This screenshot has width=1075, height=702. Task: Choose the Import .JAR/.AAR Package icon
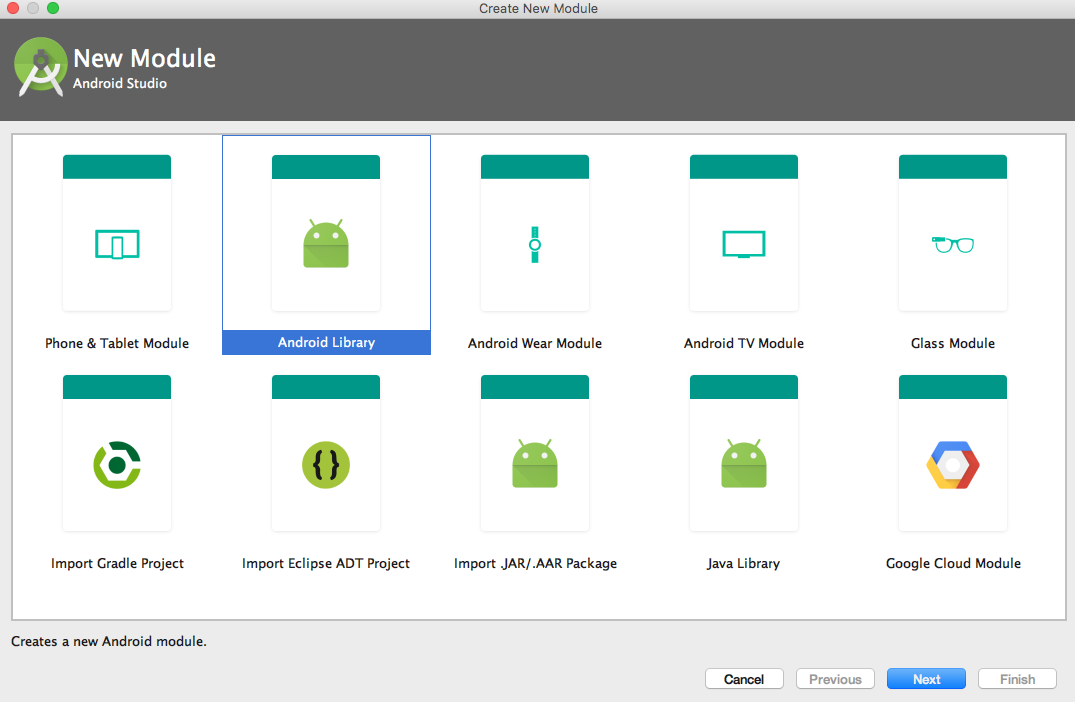535,463
